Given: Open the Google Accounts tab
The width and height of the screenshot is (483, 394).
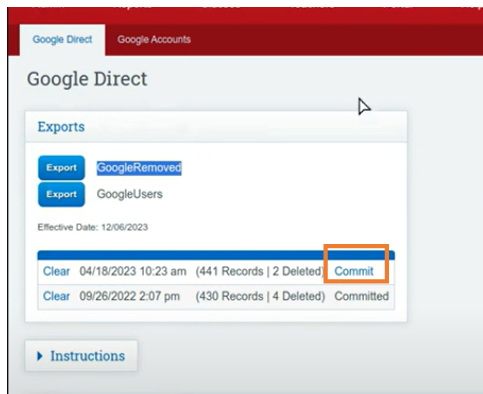Looking at the screenshot, I should click(x=154, y=39).
